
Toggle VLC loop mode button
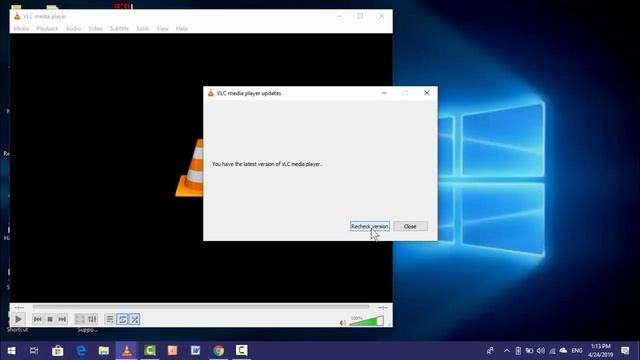pos(122,319)
